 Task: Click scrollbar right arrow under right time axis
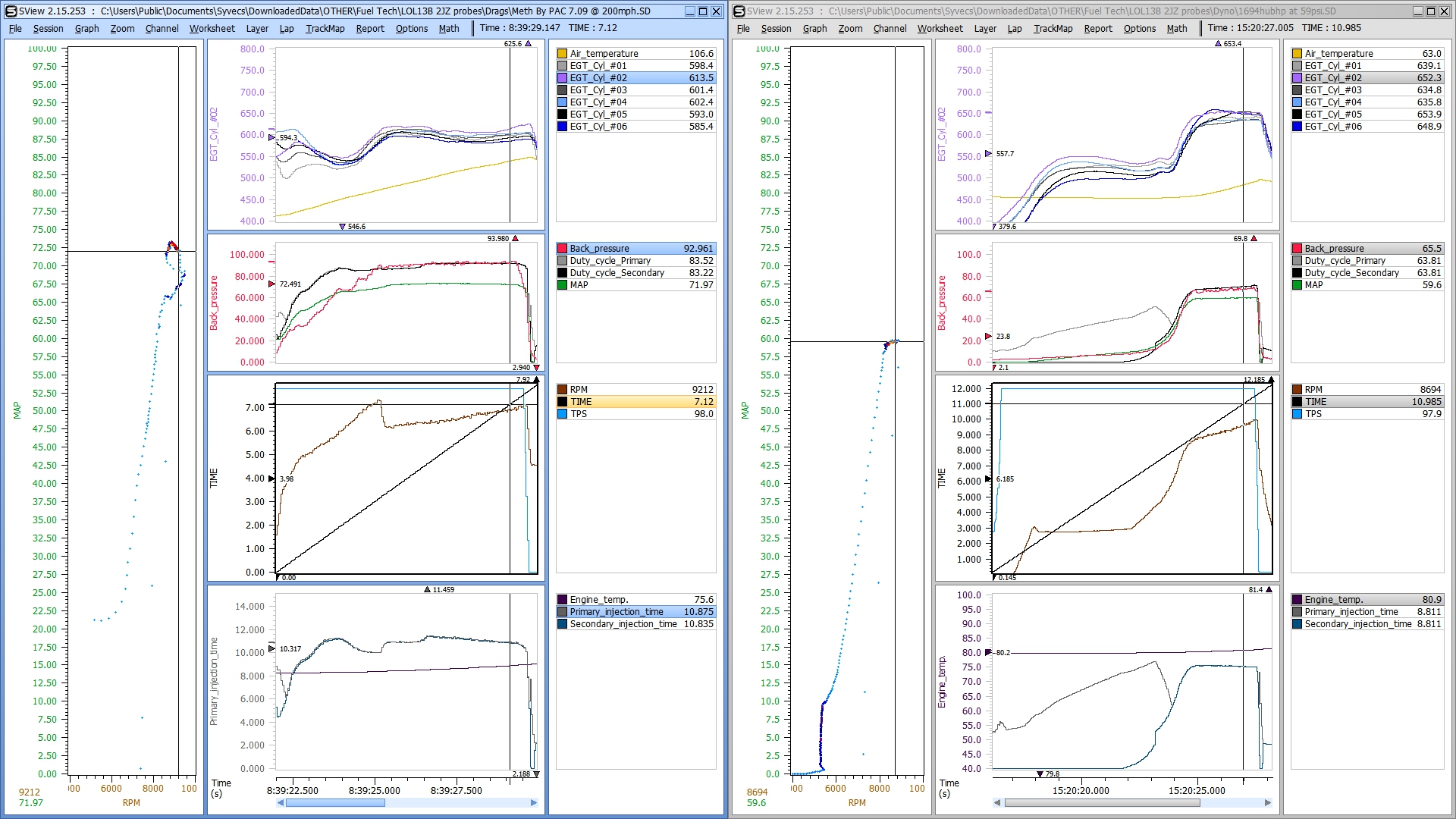tap(1267, 802)
